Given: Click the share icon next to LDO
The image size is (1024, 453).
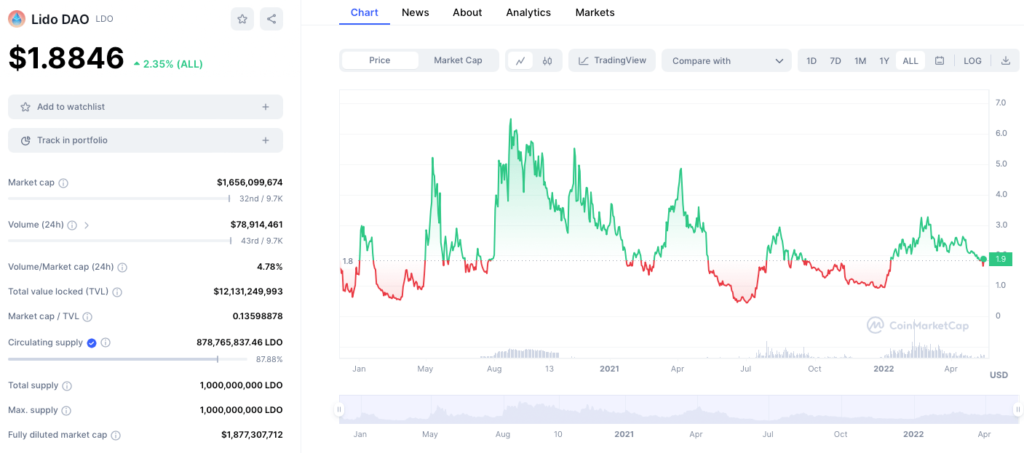Looking at the screenshot, I should (271, 18).
